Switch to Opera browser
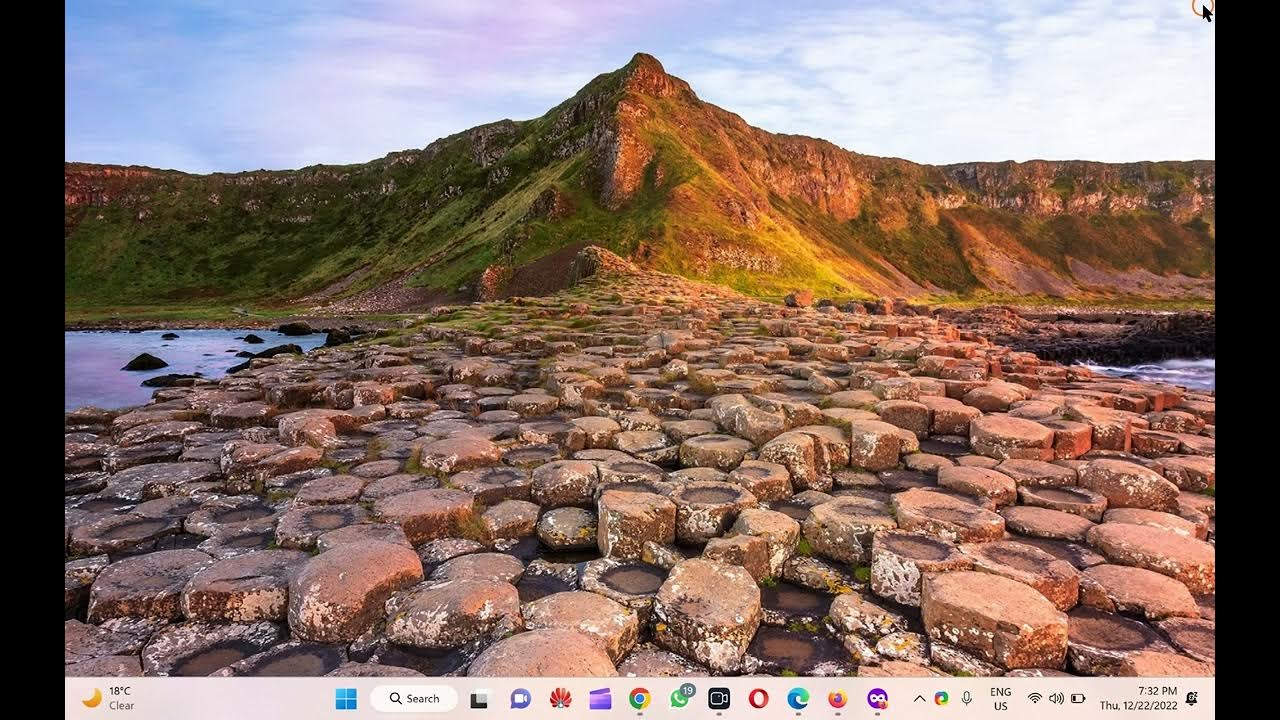 coord(758,699)
